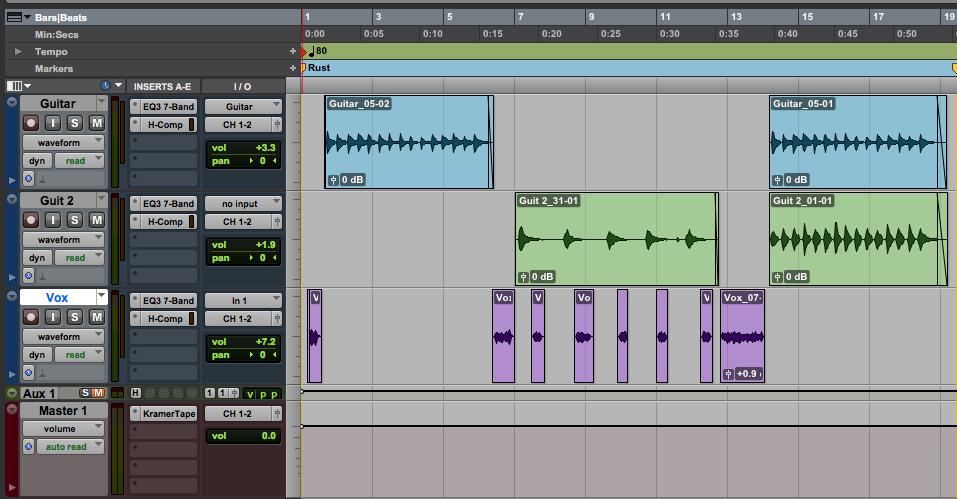The width and height of the screenshot is (957, 499).
Task: Open edit window view selector icon
Action: click(x=18, y=86)
